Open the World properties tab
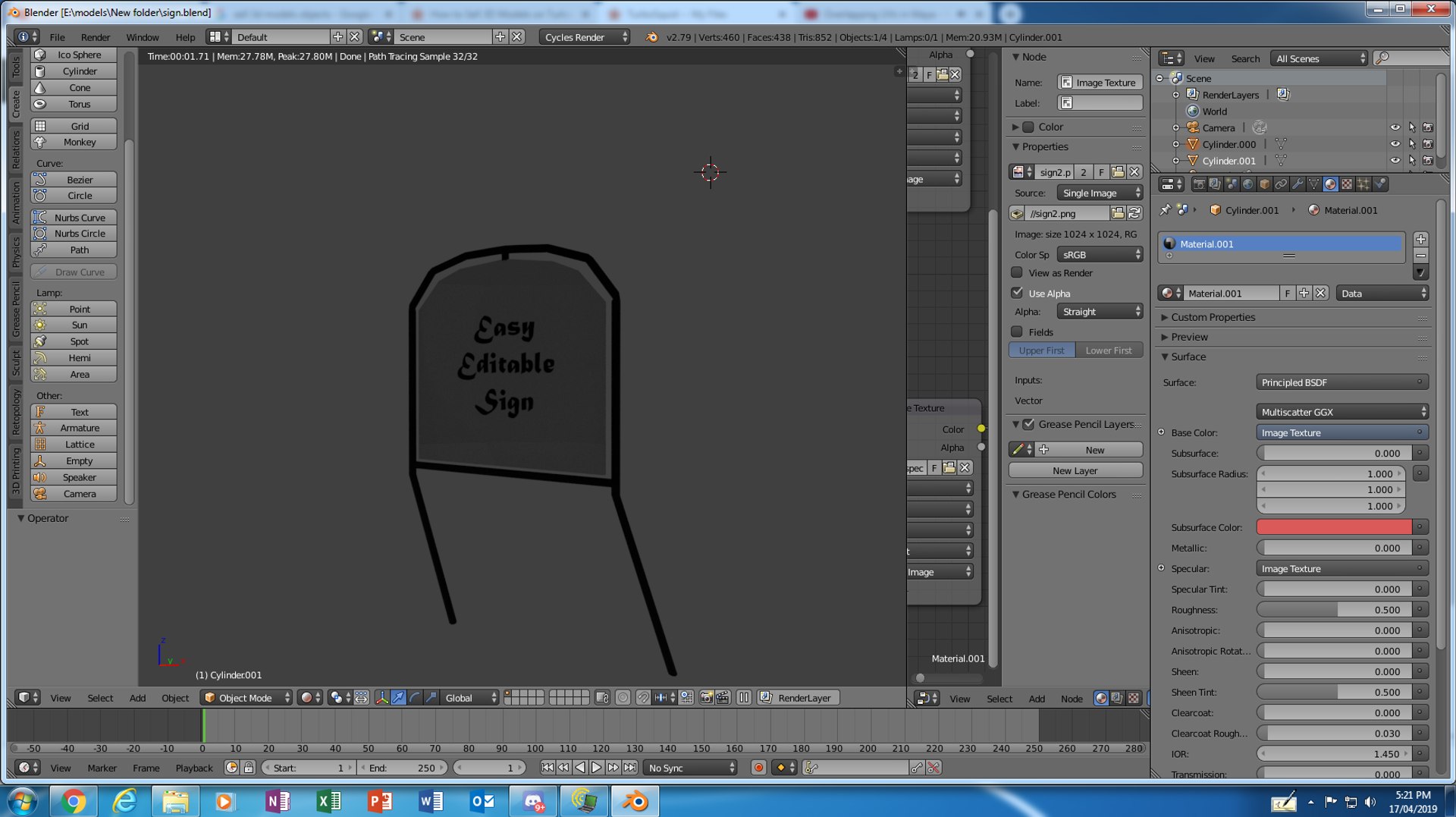Screen dimensions: 1456x817 tap(1248, 184)
